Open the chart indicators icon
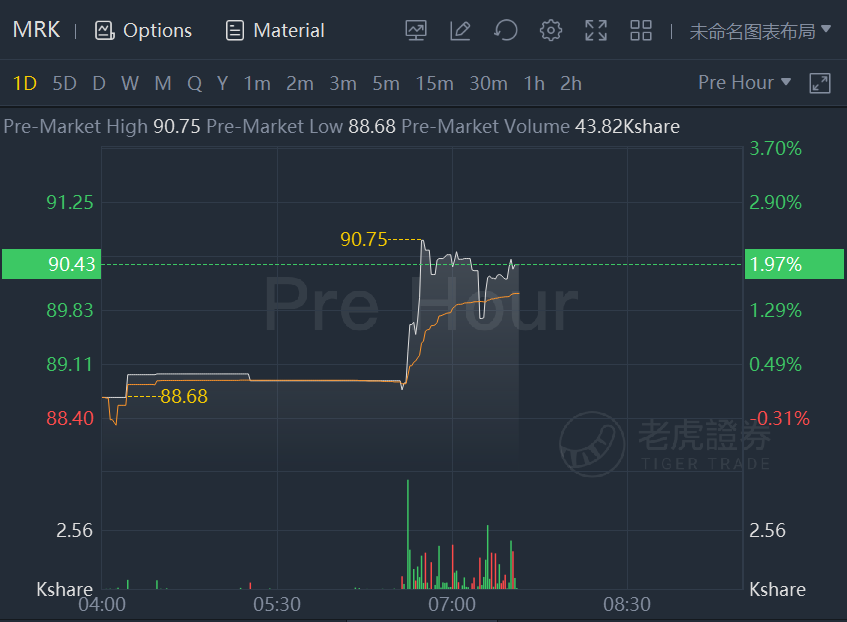 pyautogui.click(x=416, y=30)
